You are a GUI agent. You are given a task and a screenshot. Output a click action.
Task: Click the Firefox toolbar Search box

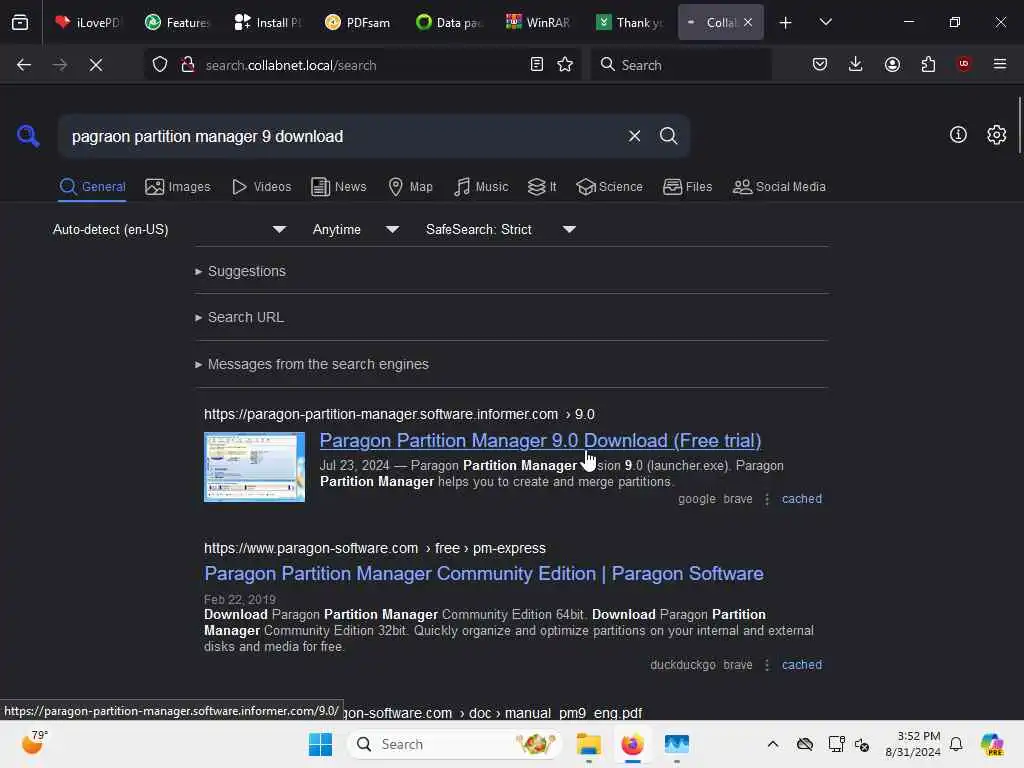tap(680, 65)
